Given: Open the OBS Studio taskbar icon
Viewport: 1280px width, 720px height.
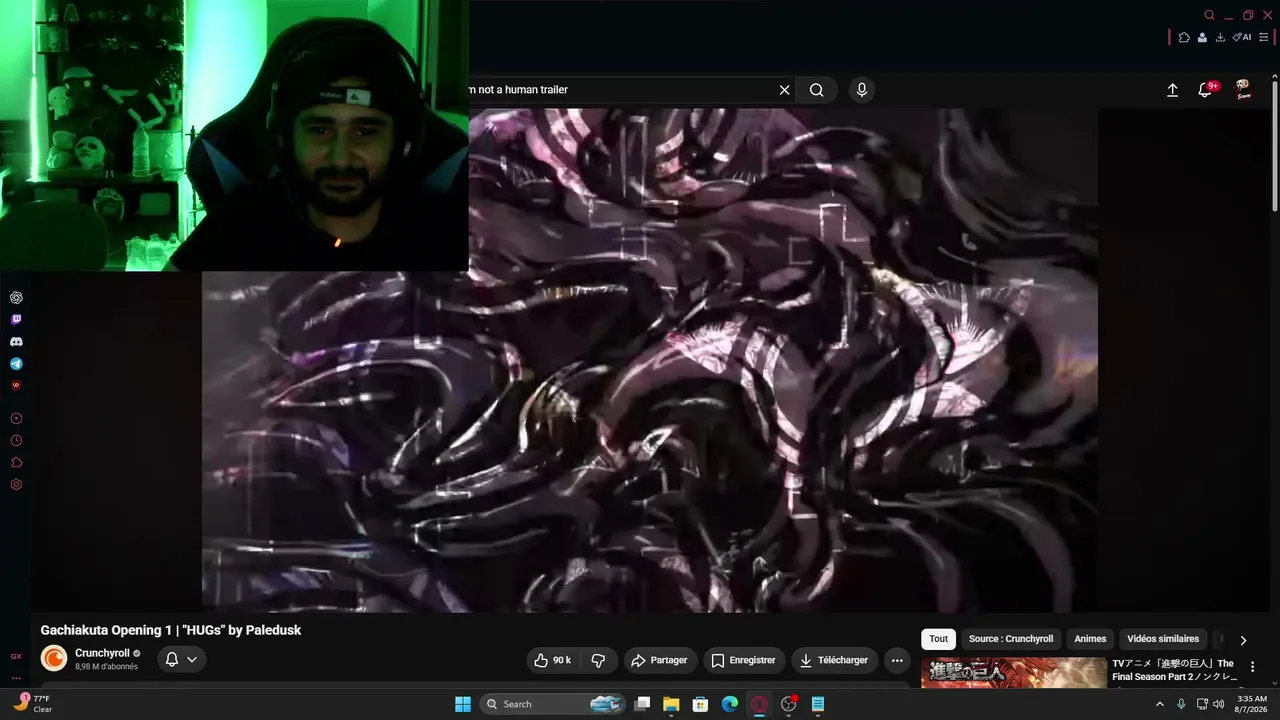Looking at the screenshot, I should pyautogui.click(x=789, y=704).
